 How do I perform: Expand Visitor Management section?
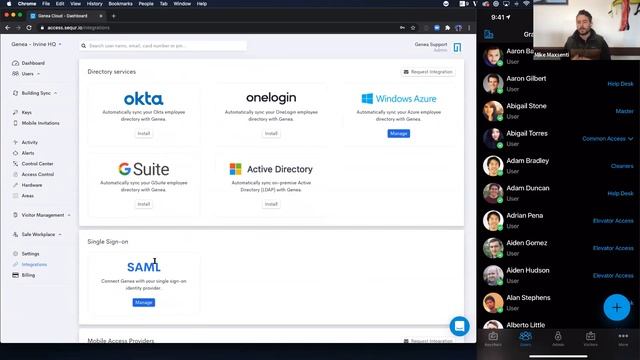click(x=42, y=215)
